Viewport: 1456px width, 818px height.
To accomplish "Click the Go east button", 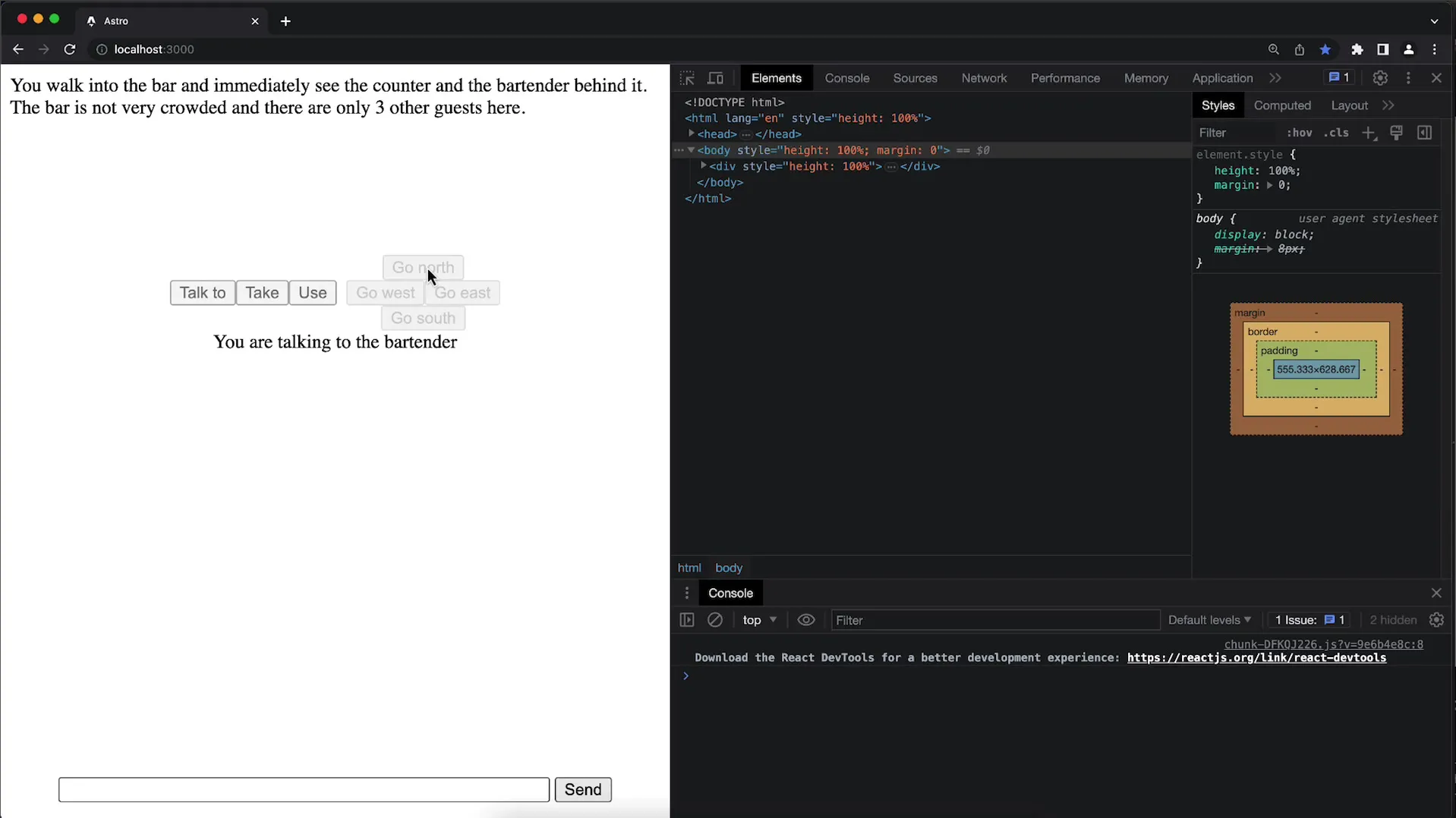I will point(462,293).
